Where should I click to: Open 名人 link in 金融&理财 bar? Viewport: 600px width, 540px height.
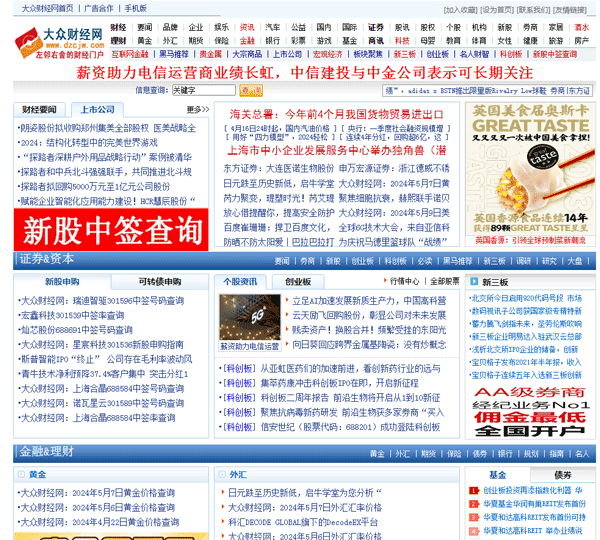(x=582, y=454)
